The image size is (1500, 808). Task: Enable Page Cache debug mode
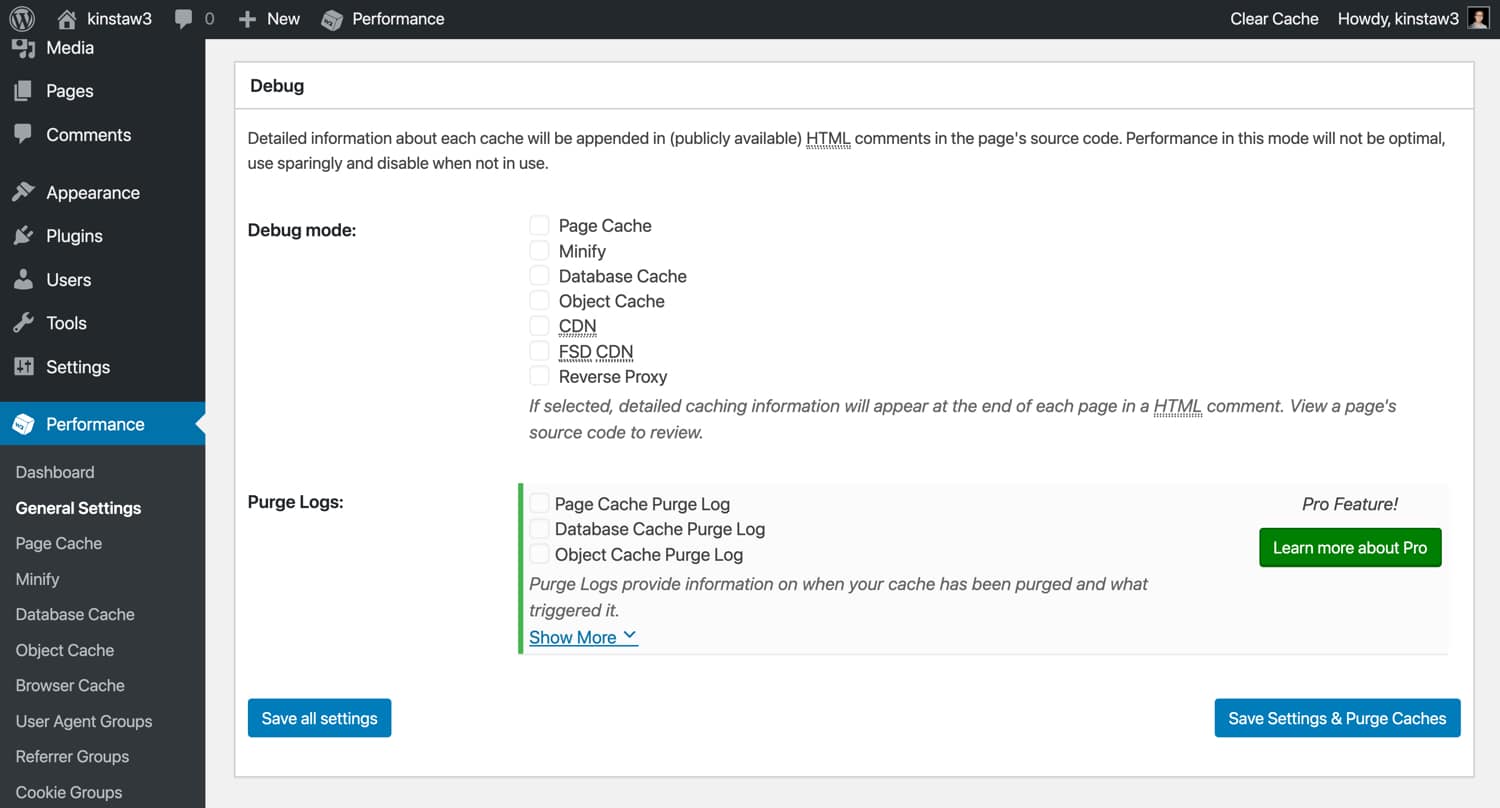[539, 225]
